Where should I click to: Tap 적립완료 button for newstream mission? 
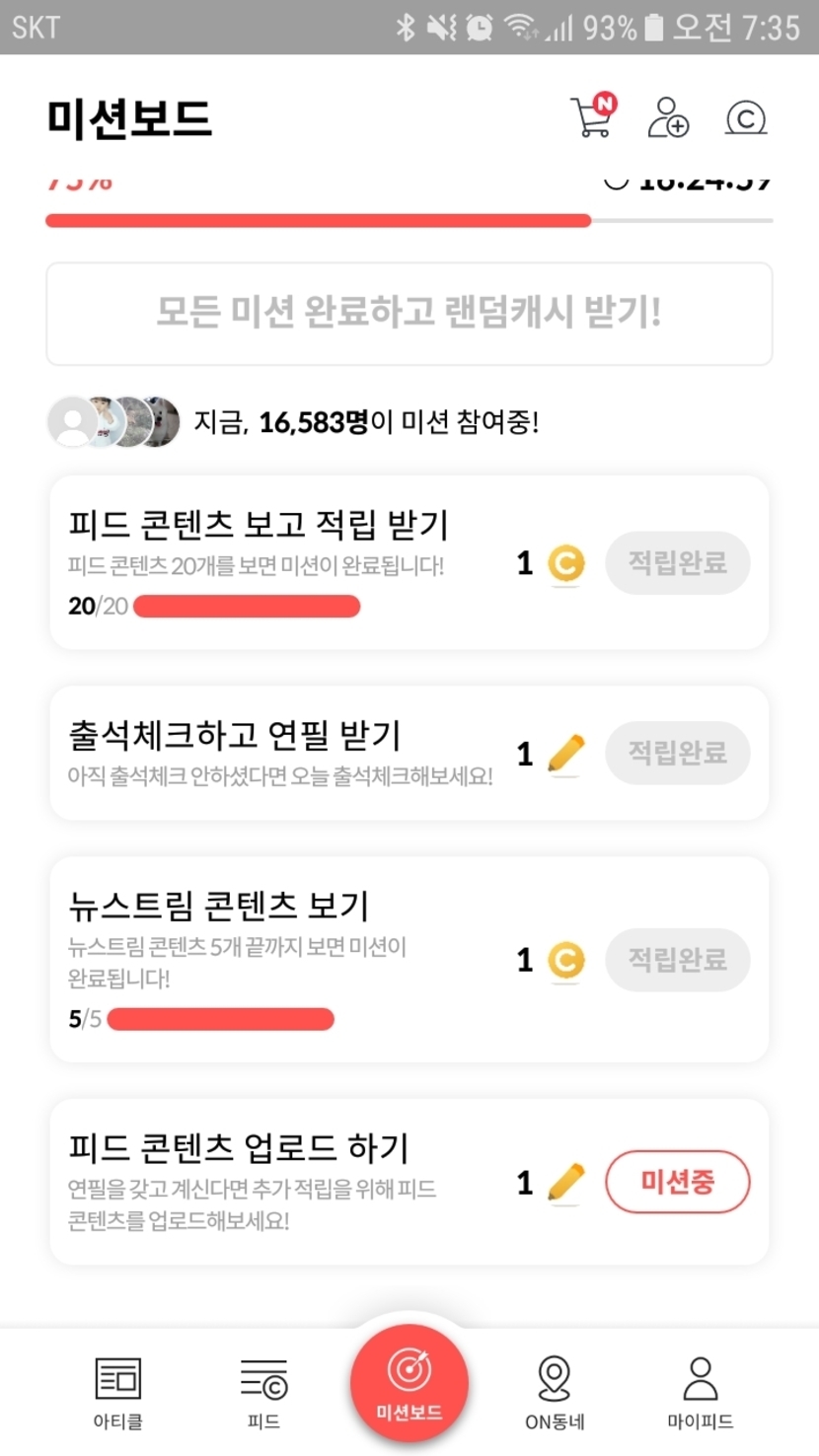(677, 960)
